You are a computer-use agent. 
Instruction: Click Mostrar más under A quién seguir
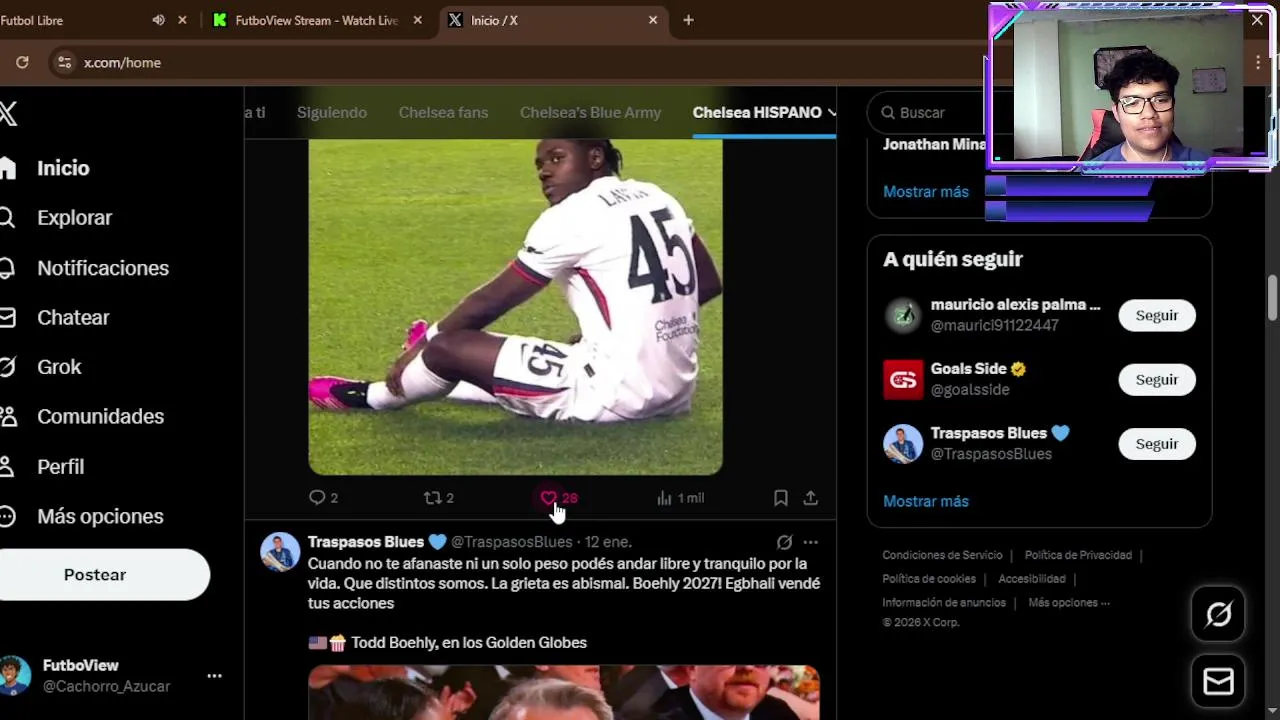(x=926, y=501)
